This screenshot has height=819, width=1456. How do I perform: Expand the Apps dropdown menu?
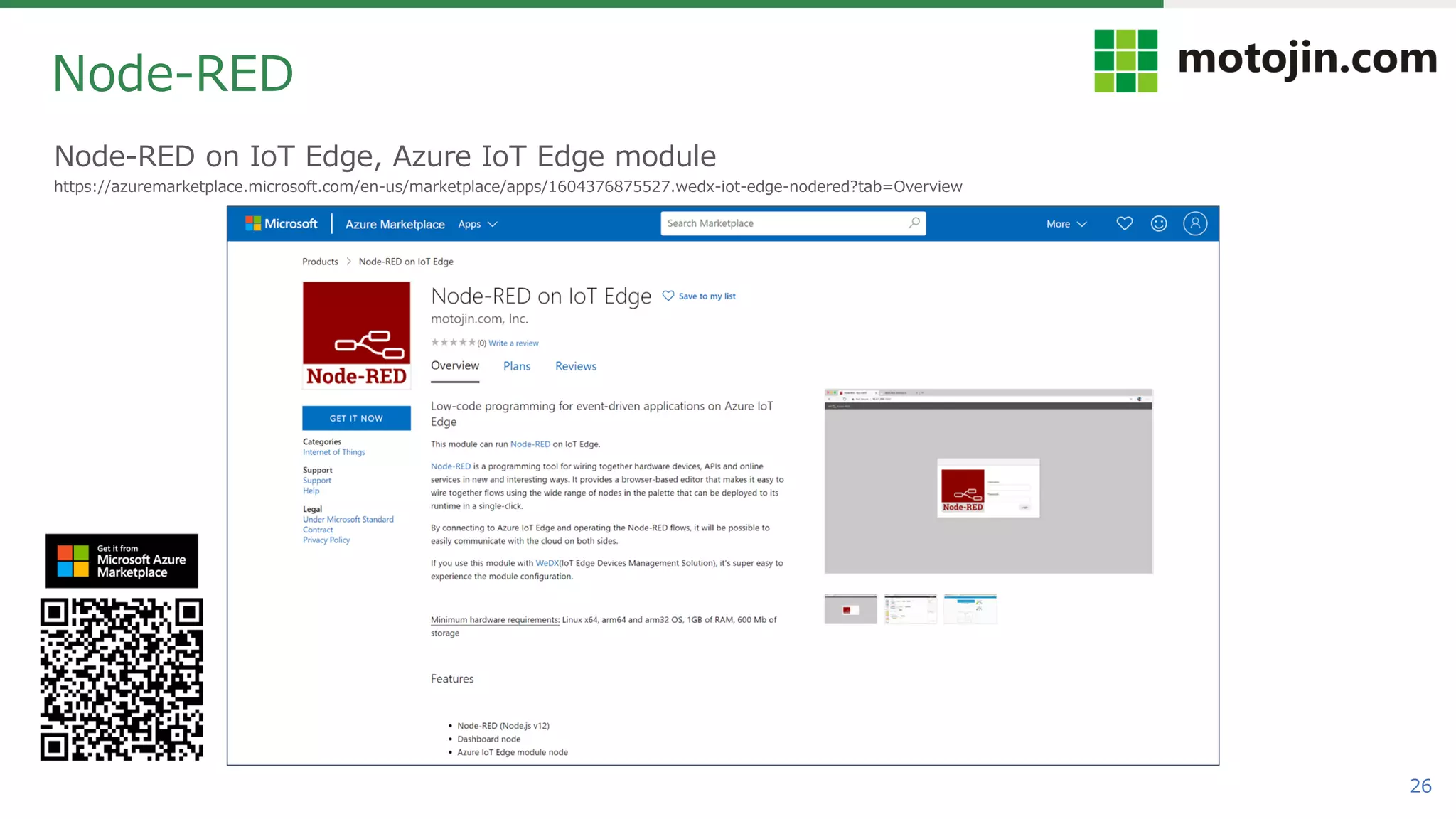[477, 224]
